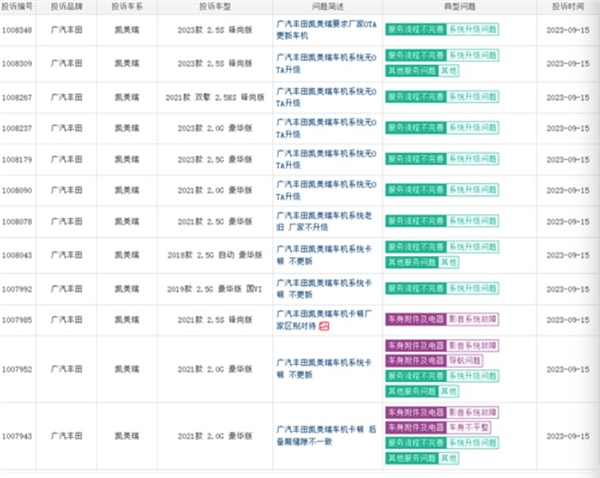Click 导航问题 tag in row 1007952
The width and height of the screenshot is (600, 478).
(x=465, y=361)
